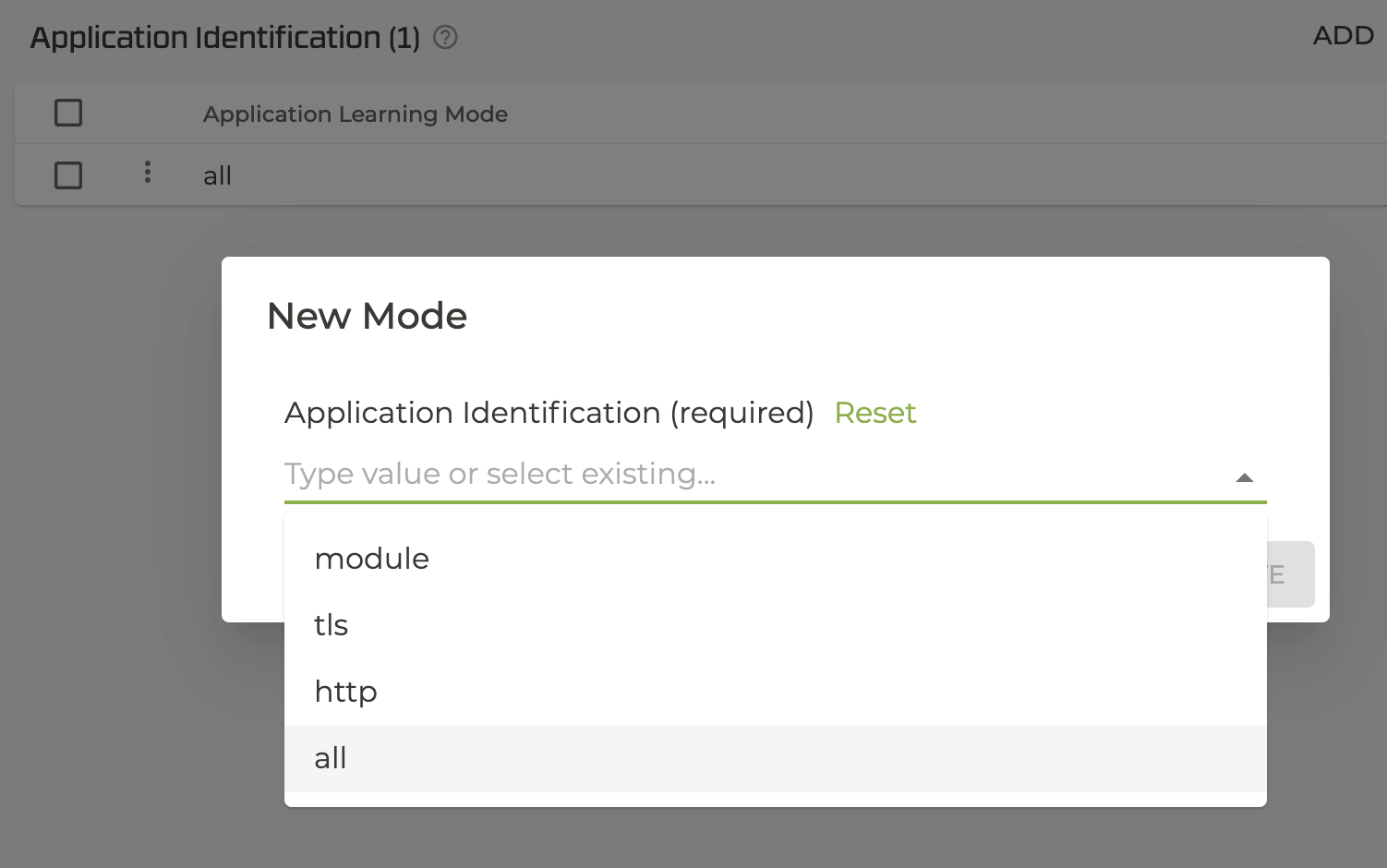The height and width of the screenshot is (868, 1387).
Task: Toggle the select-all checkbox in table header
Action: click(x=68, y=114)
